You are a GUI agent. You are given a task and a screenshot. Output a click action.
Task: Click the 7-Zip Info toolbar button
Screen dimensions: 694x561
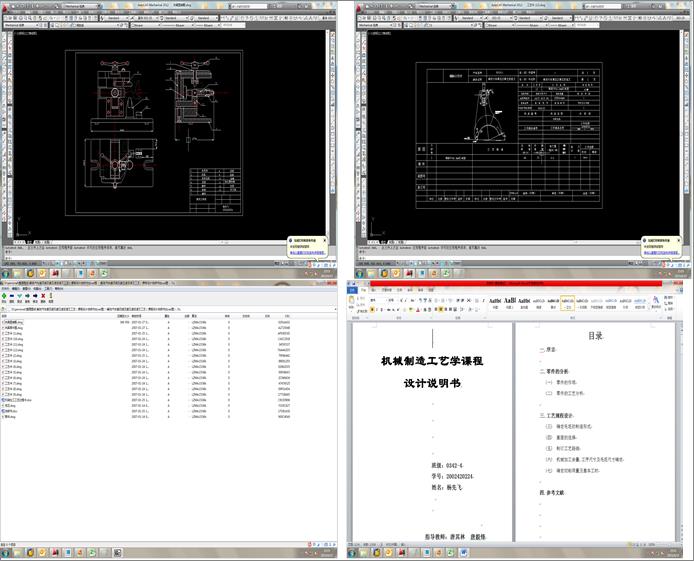click(x=51, y=296)
